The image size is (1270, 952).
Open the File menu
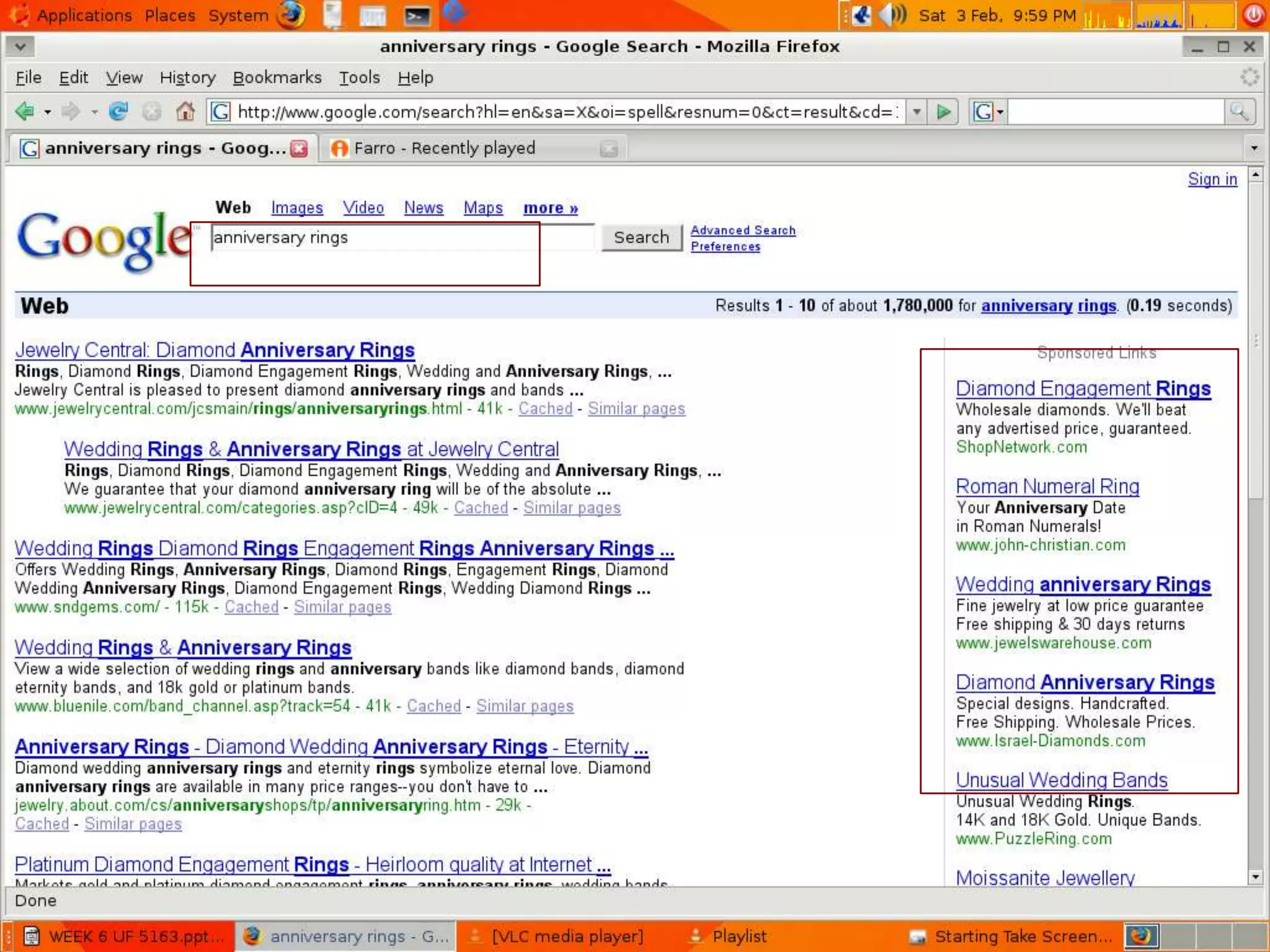pyautogui.click(x=29, y=77)
